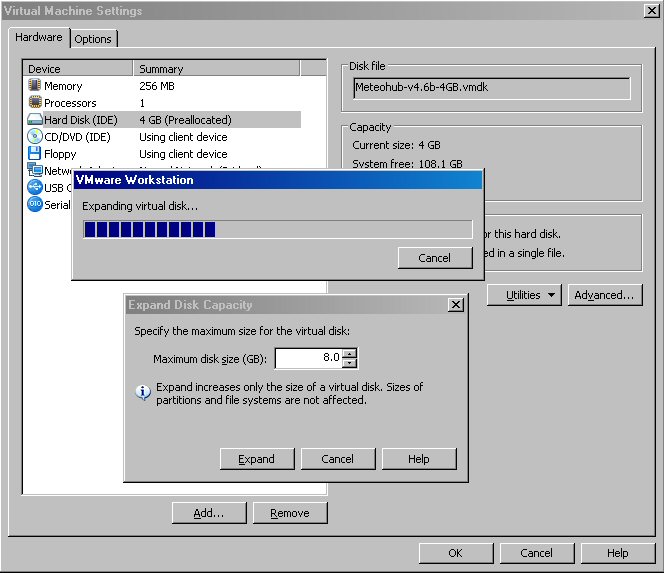The height and width of the screenshot is (573, 664).
Task: Click Help in Expand Disk Capacity dialog
Action: [x=419, y=459]
